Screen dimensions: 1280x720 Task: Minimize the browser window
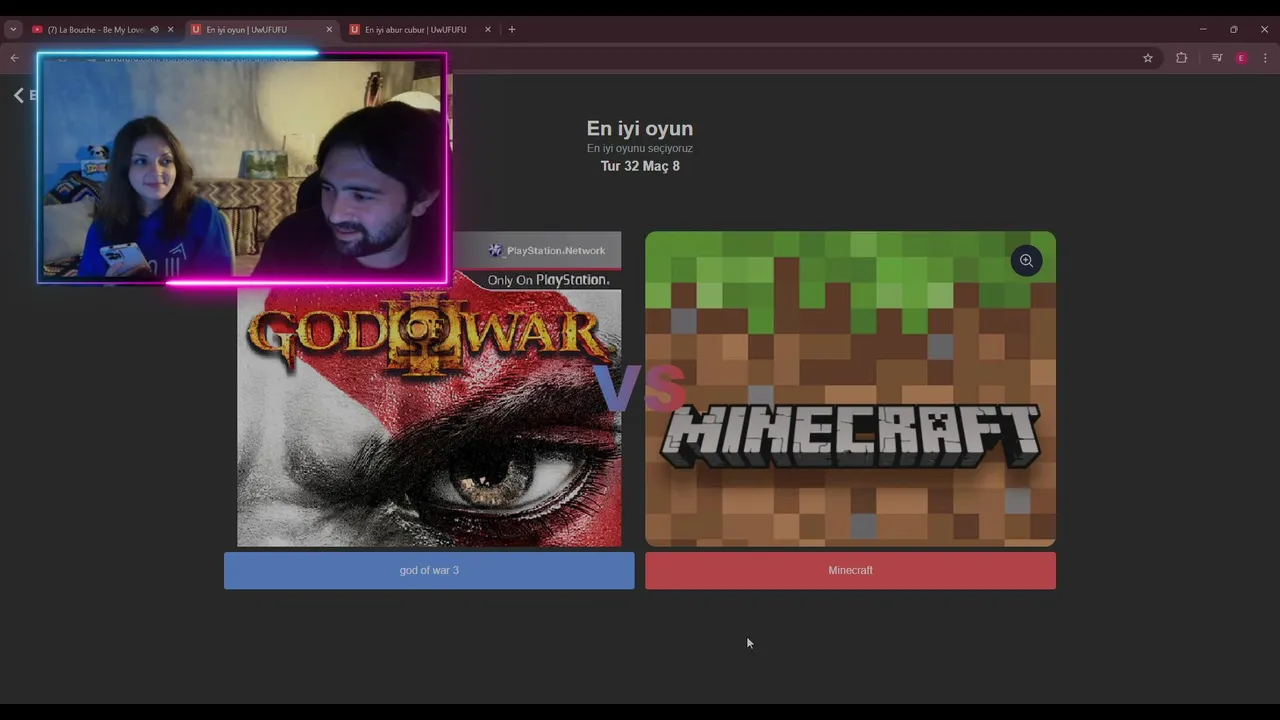click(x=1203, y=30)
